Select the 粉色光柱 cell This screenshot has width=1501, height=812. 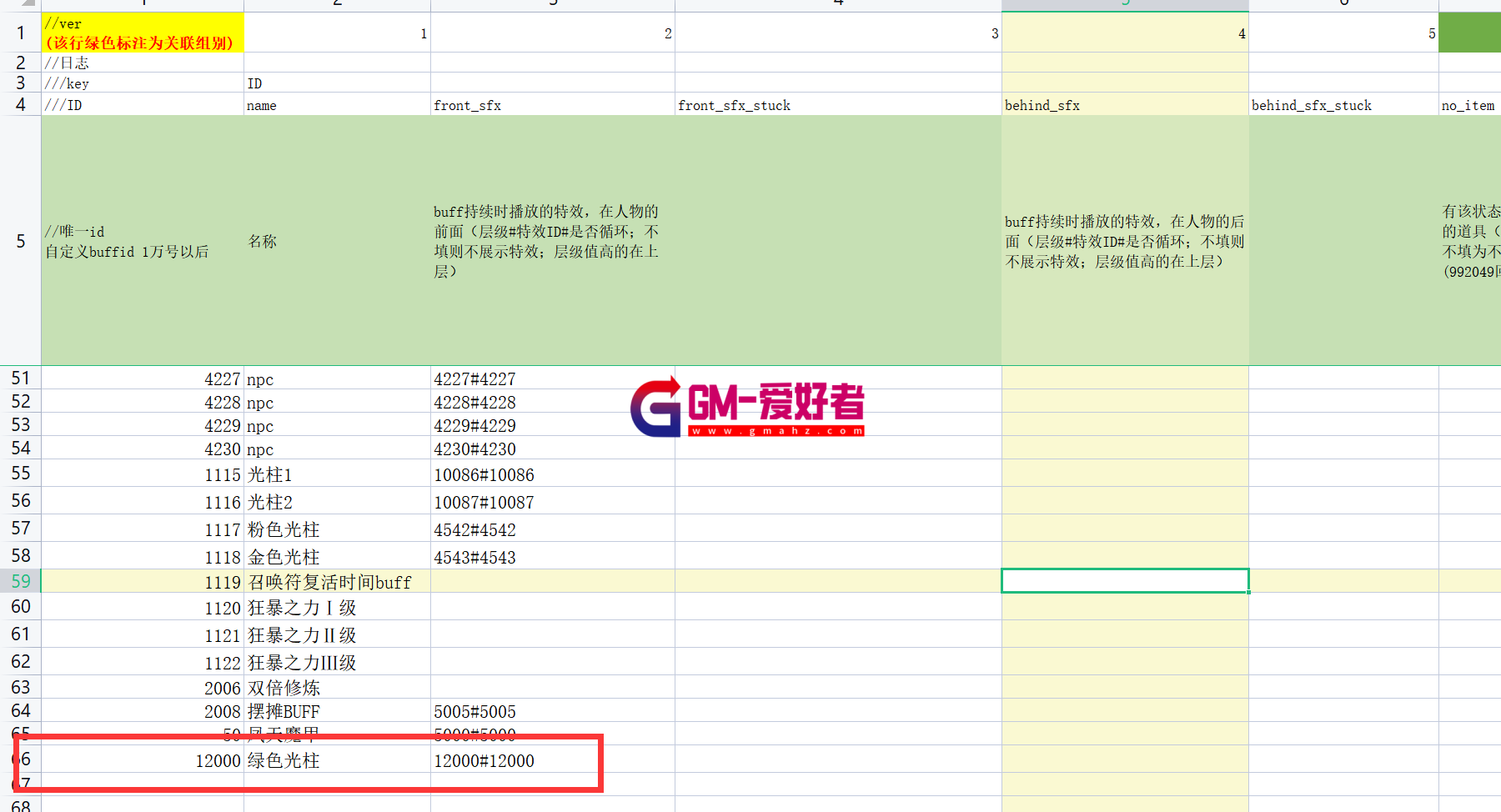[337, 529]
